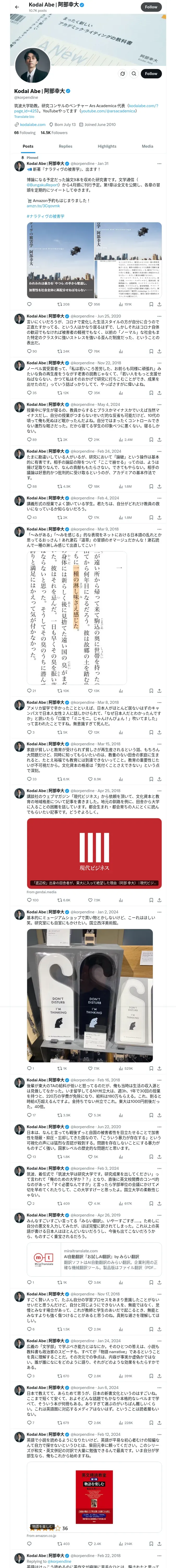Switch to the Replies tab
The width and height of the screenshot is (176, 1568).
tap(65, 146)
